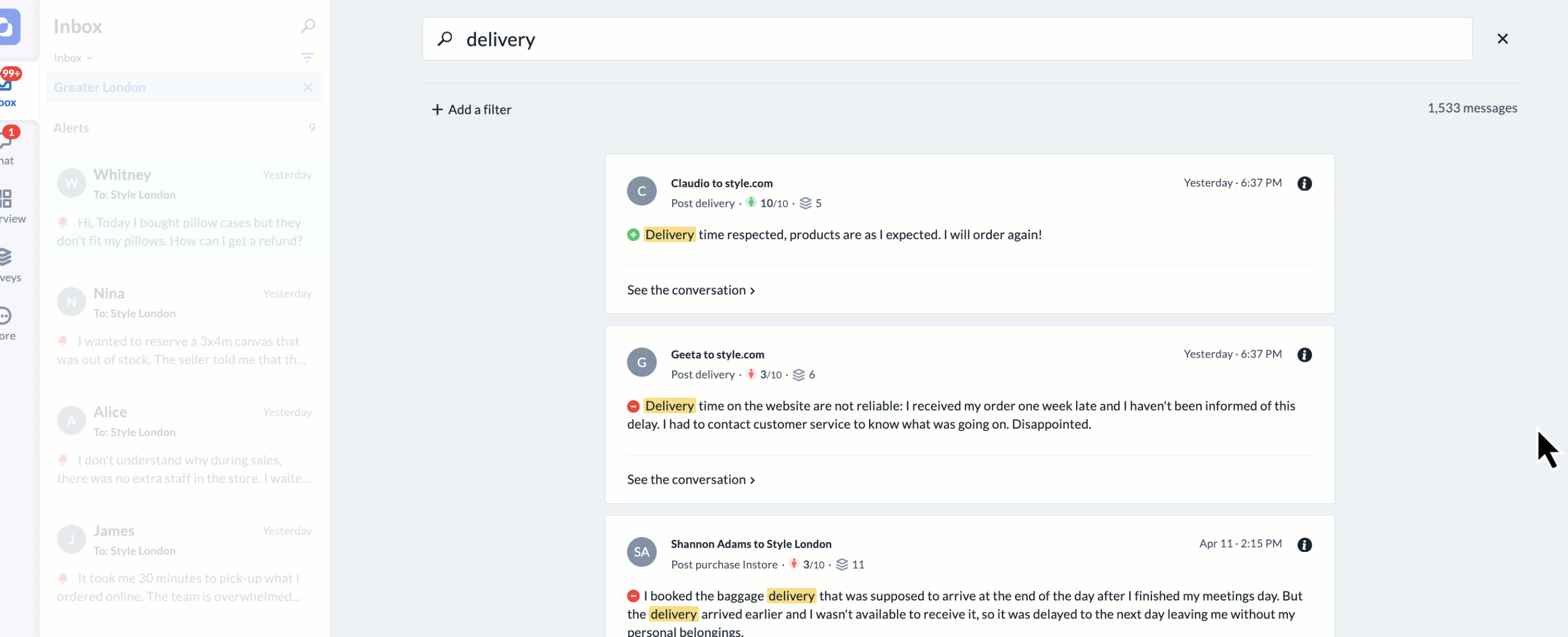1568x637 pixels.
Task: Click the search magnifier in Inbox header
Action: click(307, 26)
